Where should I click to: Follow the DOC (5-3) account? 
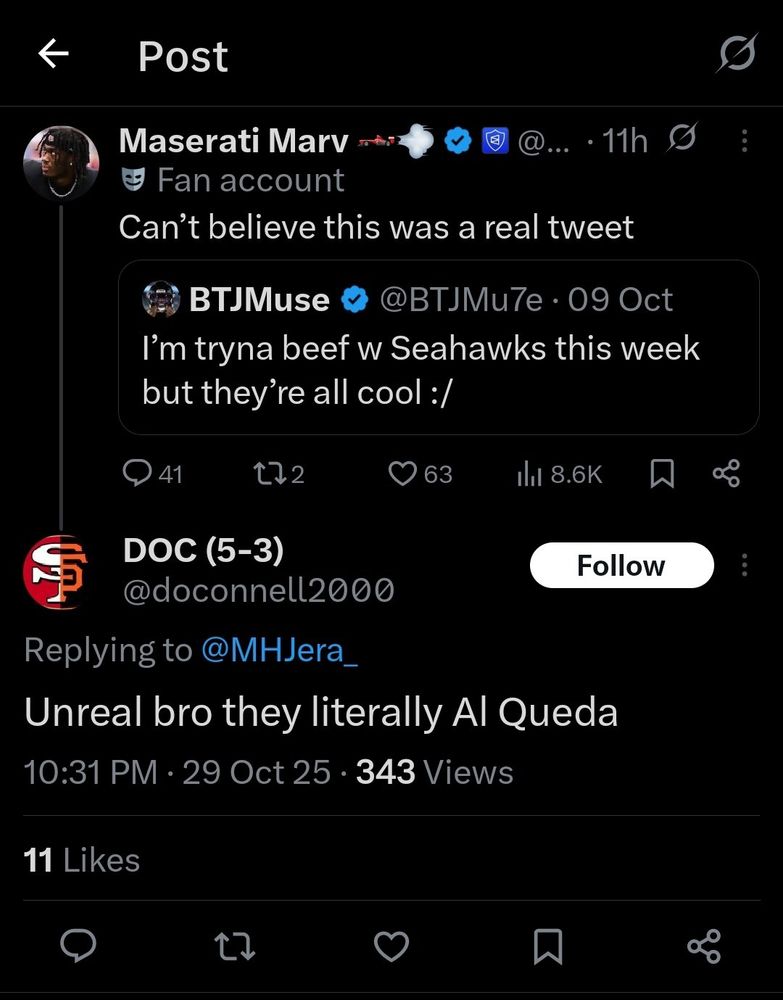click(x=622, y=565)
